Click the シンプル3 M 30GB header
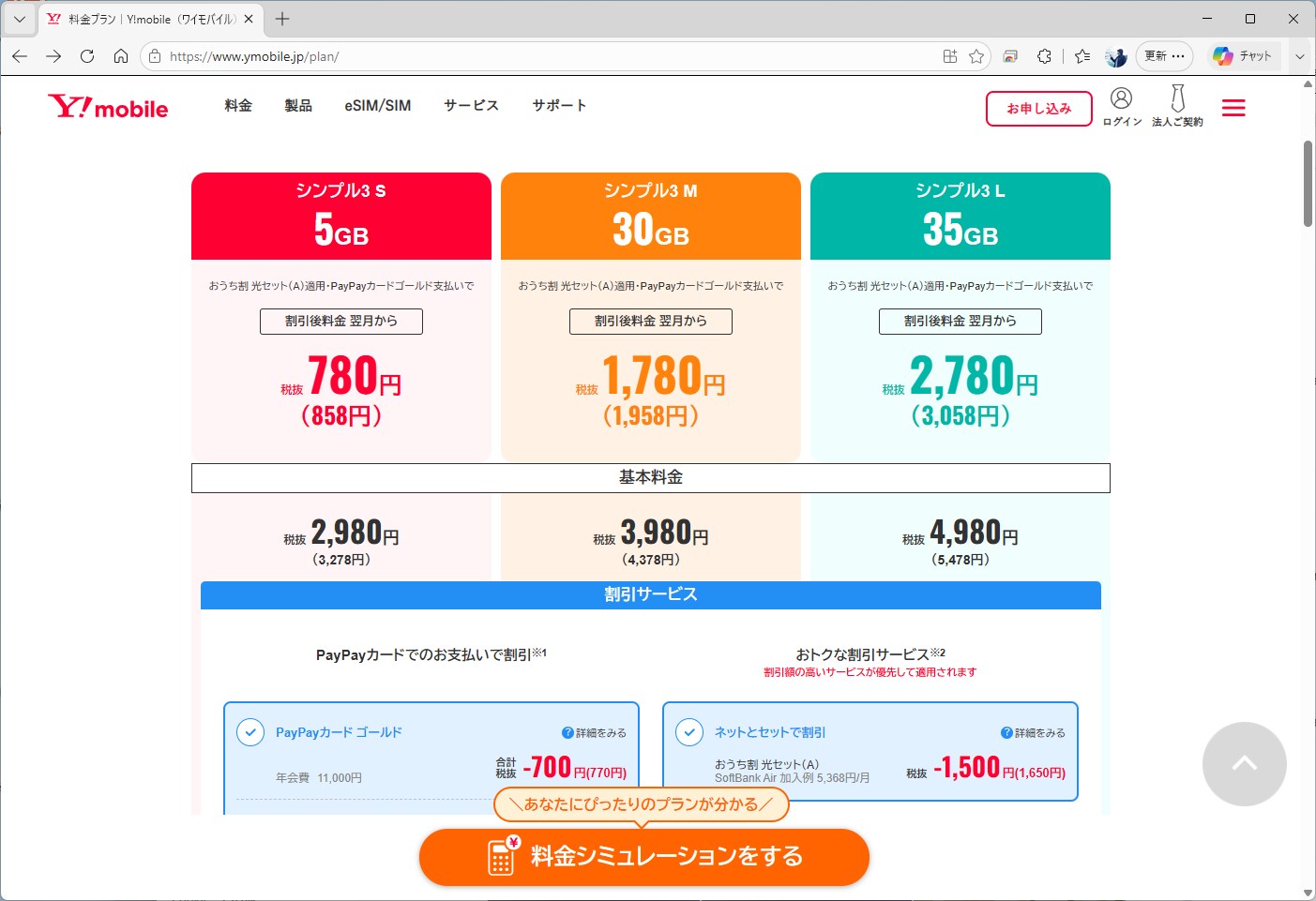Viewport: 1316px width, 901px height. [x=651, y=216]
